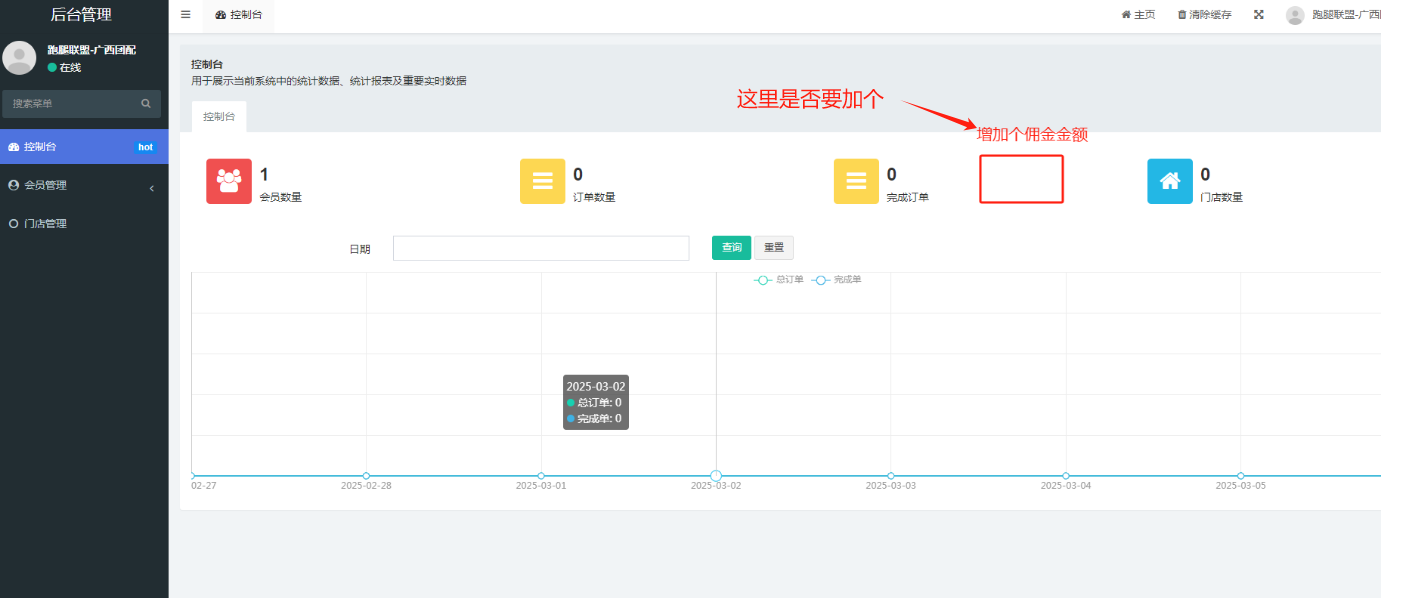Screen dimensions: 1421x598
Task: Open the 跑腿联盟 user dropdown in top bar
Action: [x=1333, y=15]
